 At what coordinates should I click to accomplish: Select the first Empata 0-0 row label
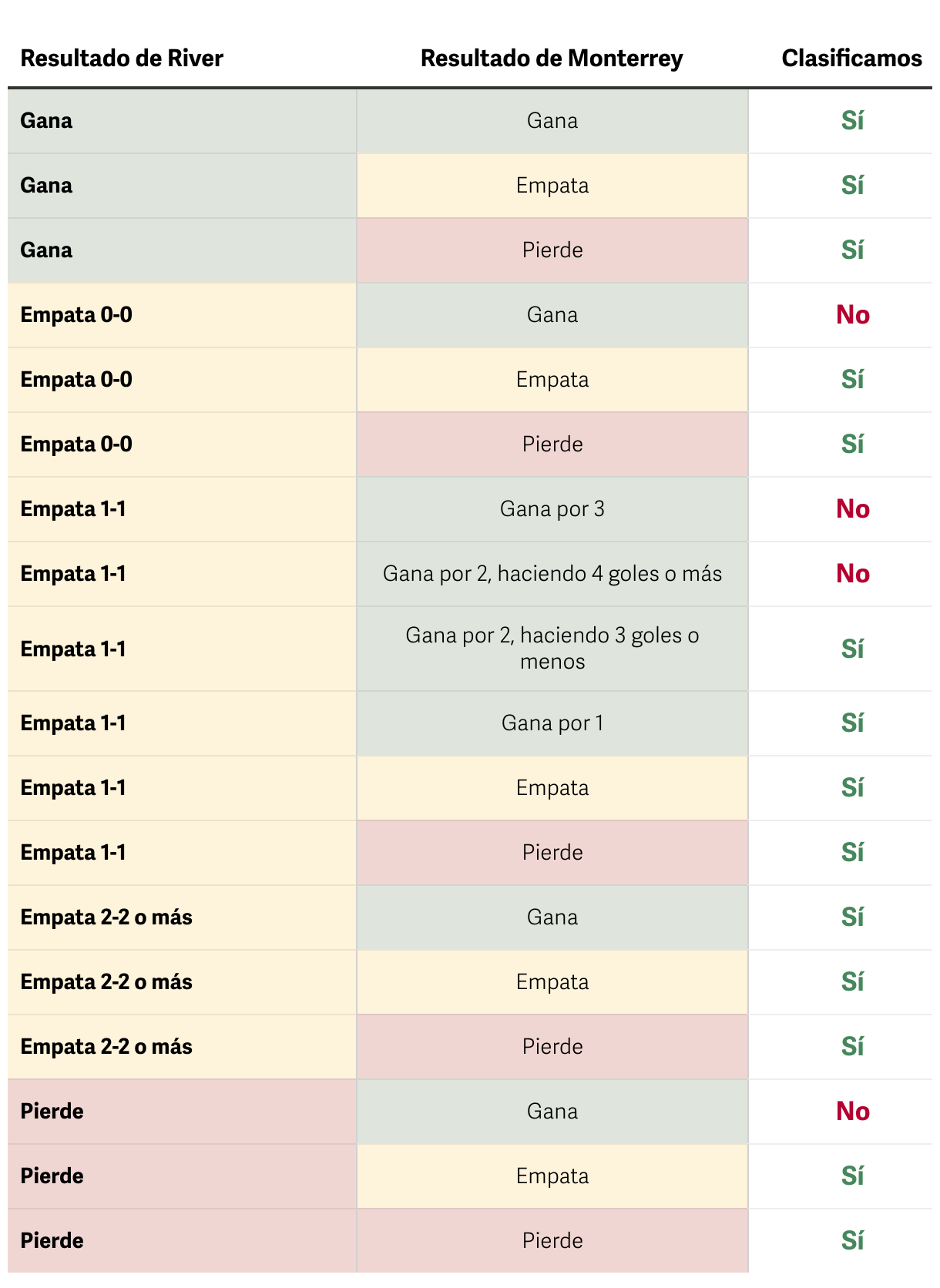(76, 315)
